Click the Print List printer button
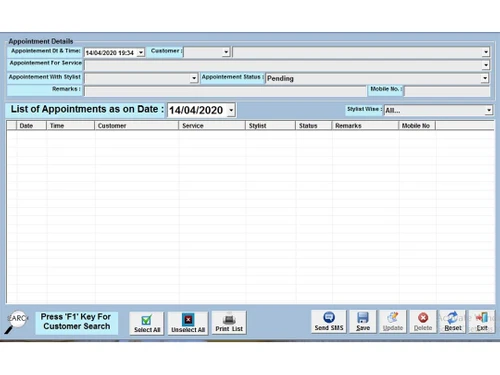This screenshot has height=375, width=500. (229, 323)
